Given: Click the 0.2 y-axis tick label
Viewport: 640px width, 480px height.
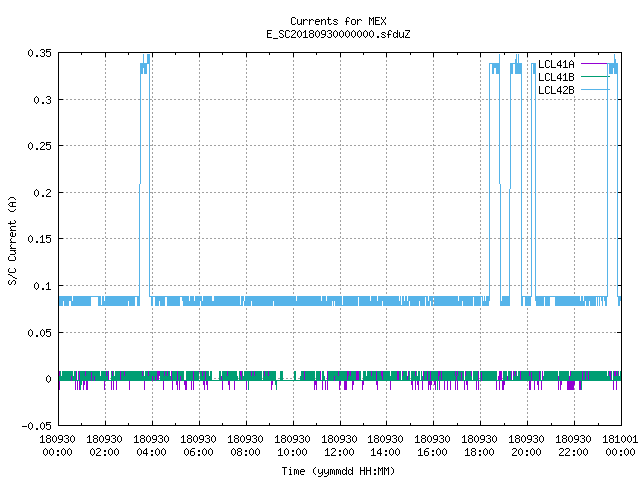Looking at the screenshot, I should 42,193.
